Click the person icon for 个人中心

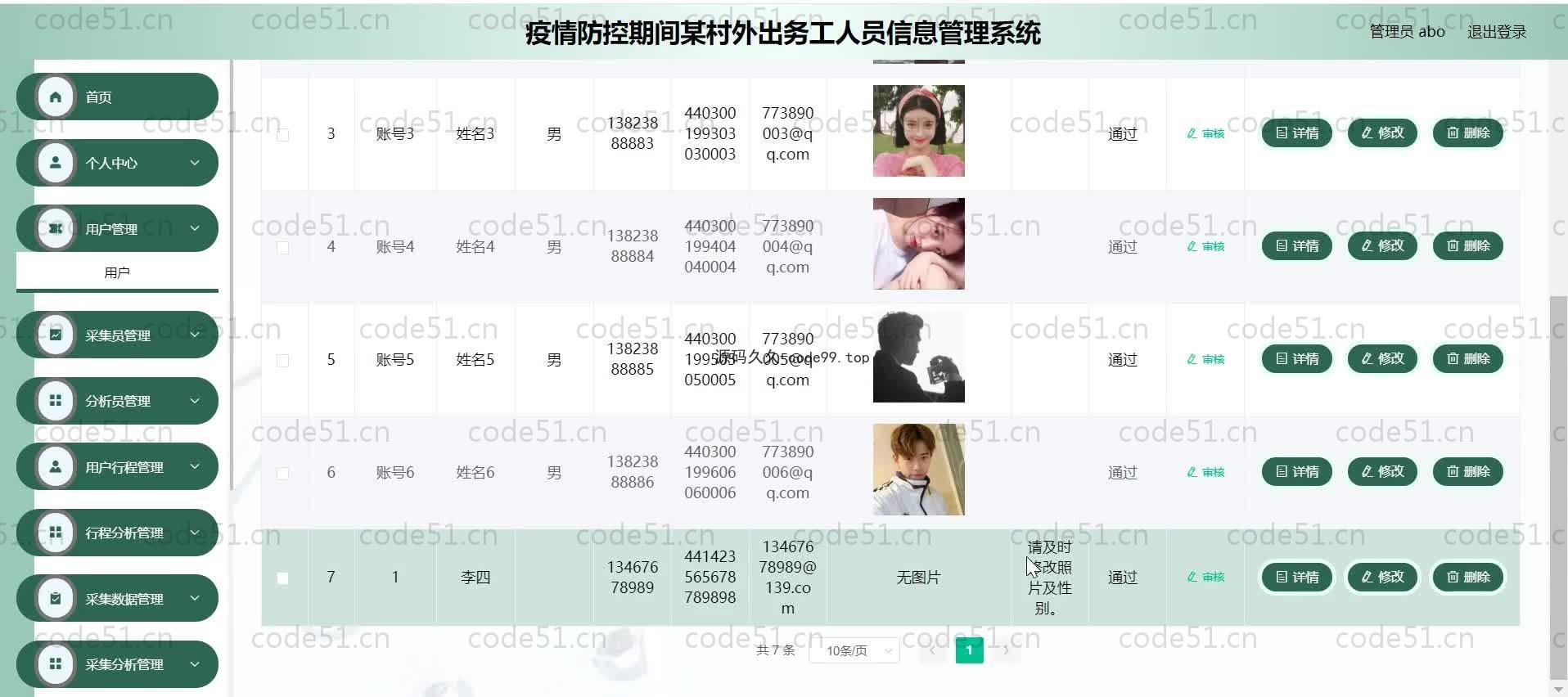(56, 163)
